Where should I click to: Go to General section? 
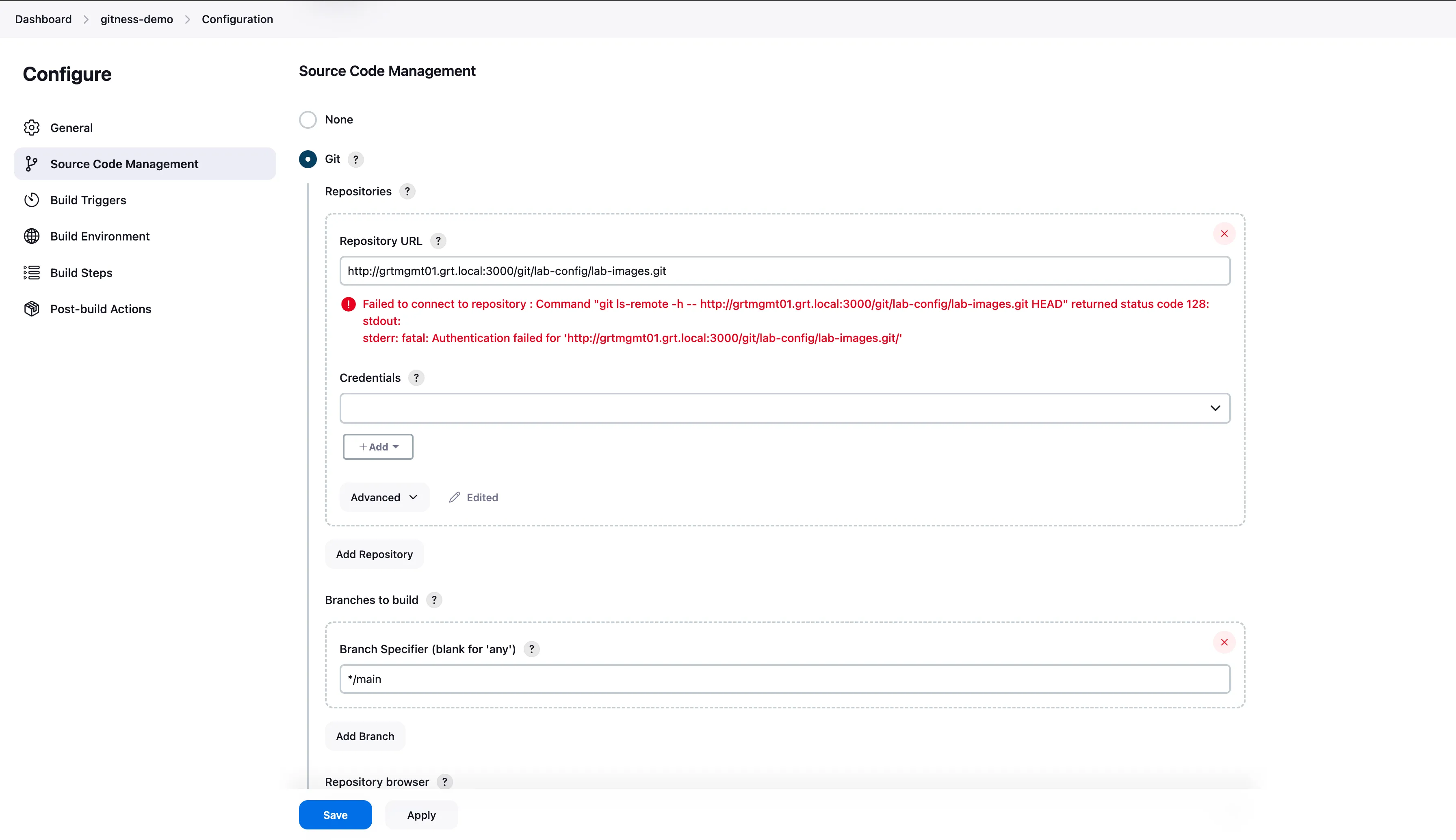coord(145,128)
